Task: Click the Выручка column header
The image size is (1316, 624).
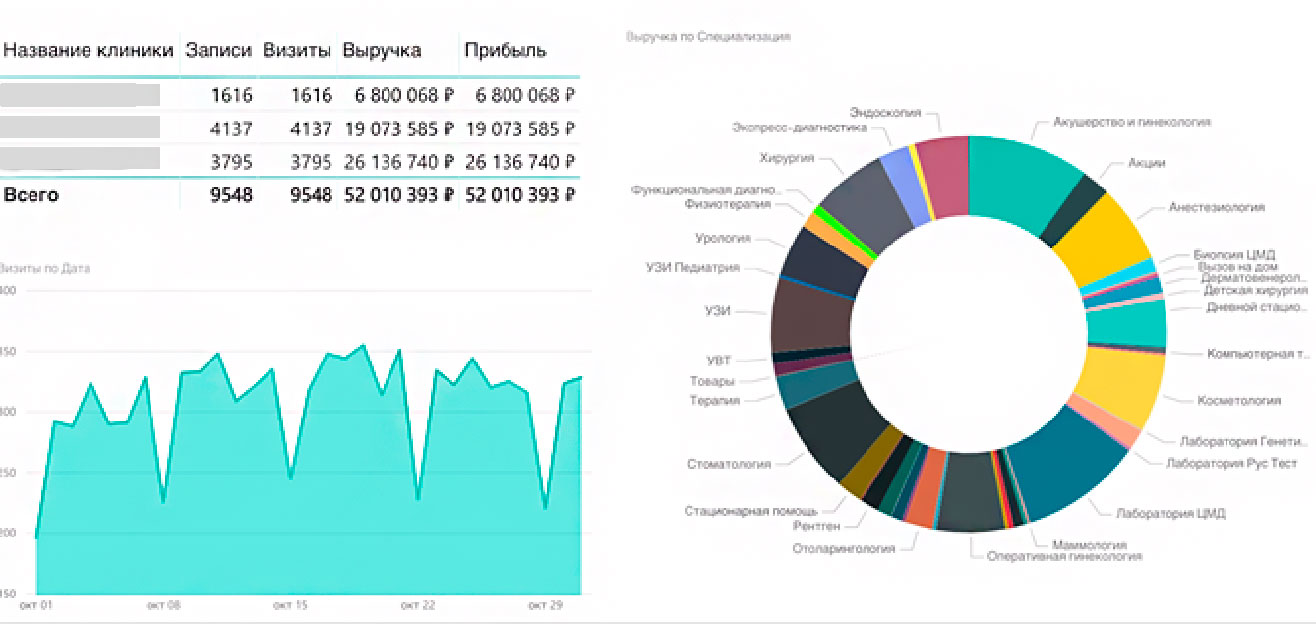Action: [381, 51]
